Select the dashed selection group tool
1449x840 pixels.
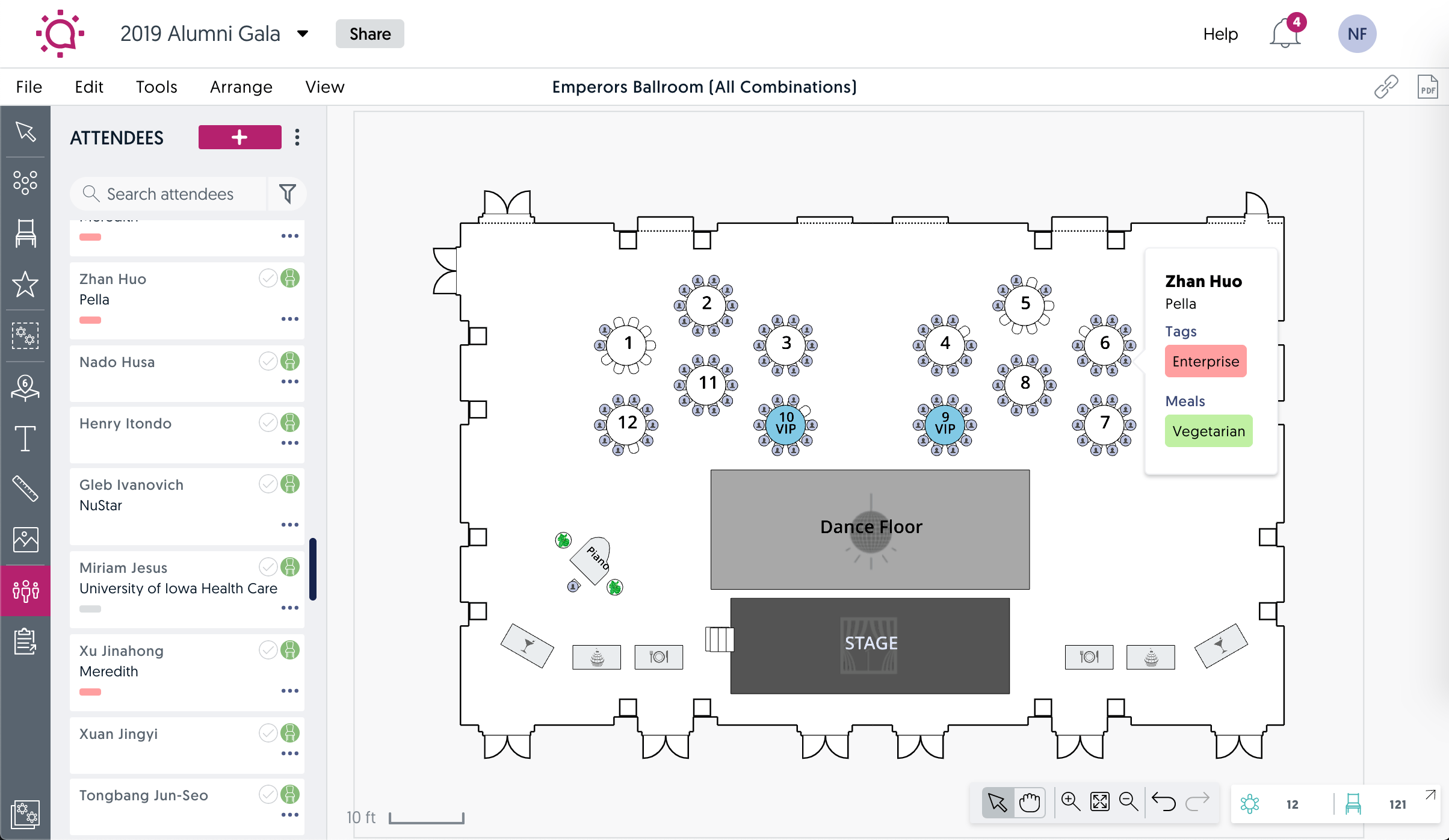click(25, 335)
